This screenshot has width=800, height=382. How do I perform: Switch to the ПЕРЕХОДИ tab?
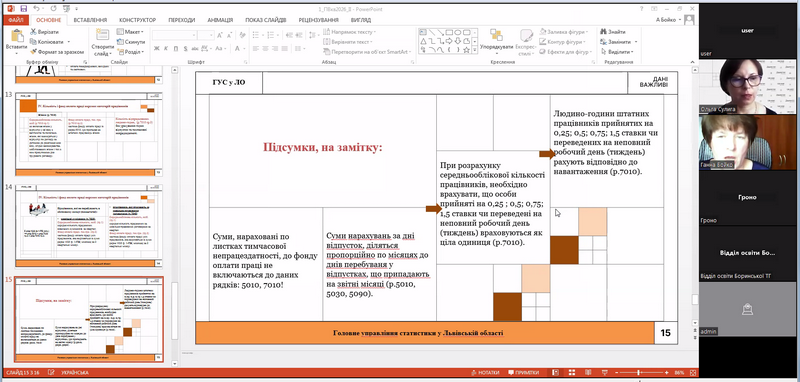point(182,20)
